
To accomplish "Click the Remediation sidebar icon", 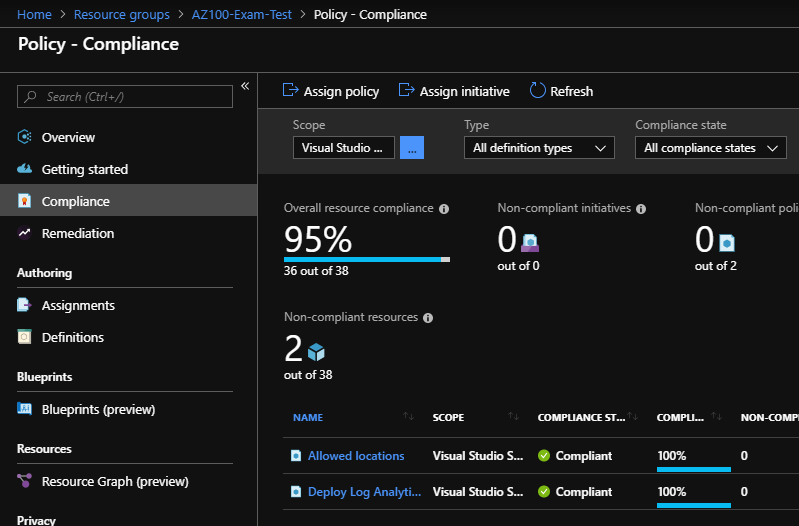I will click(25, 233).
